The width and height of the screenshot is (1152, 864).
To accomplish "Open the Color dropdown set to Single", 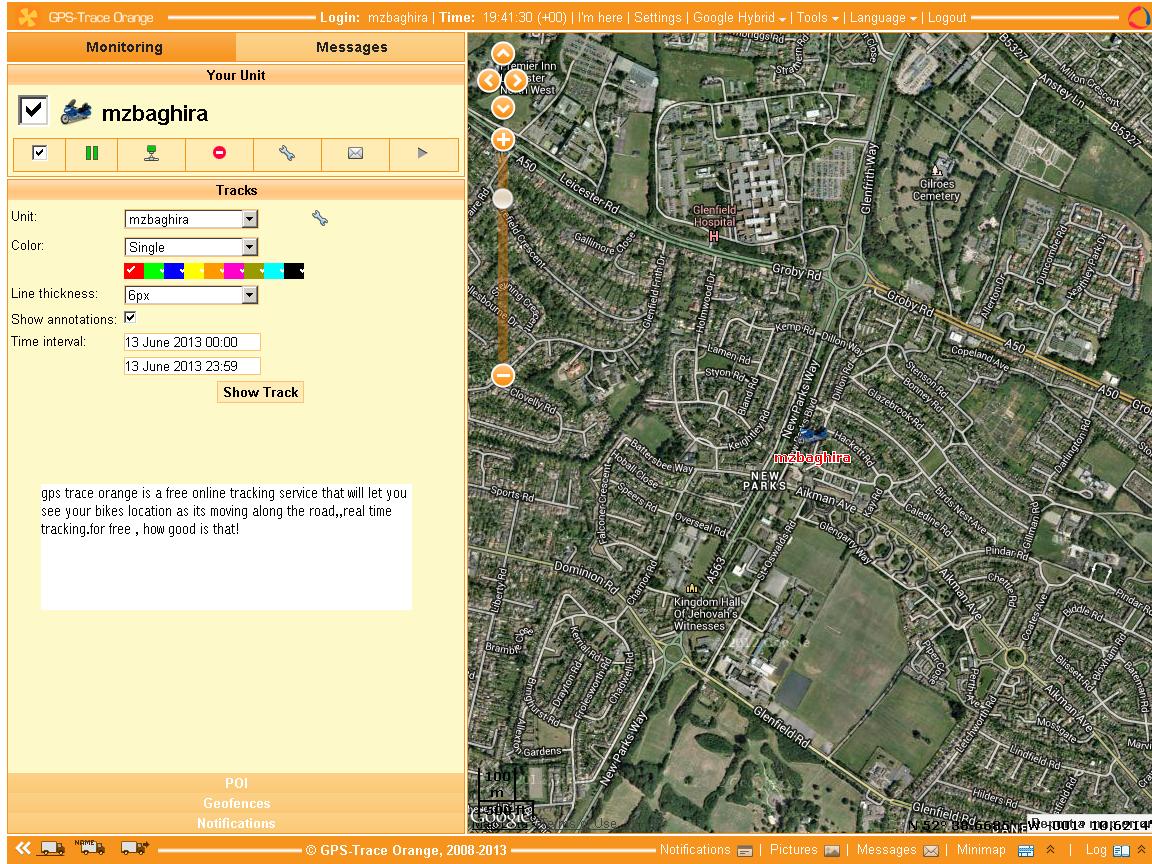I will pyautogui.click(x=191, y=247).
